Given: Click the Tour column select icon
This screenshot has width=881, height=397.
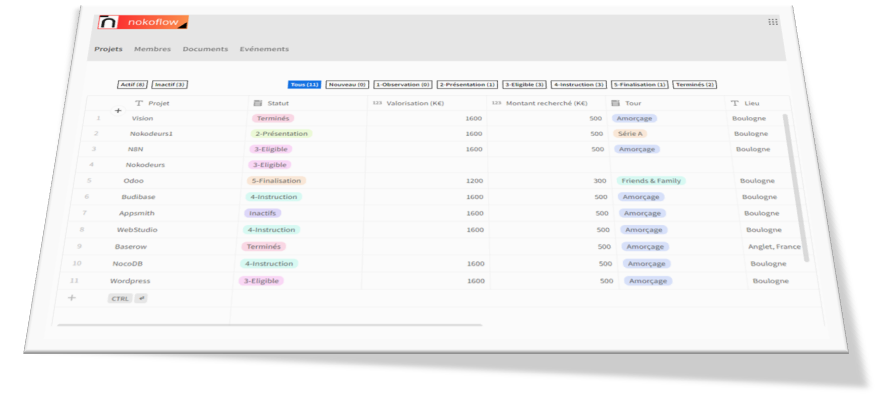Looking at the screenshot, I should pos(615,103).
